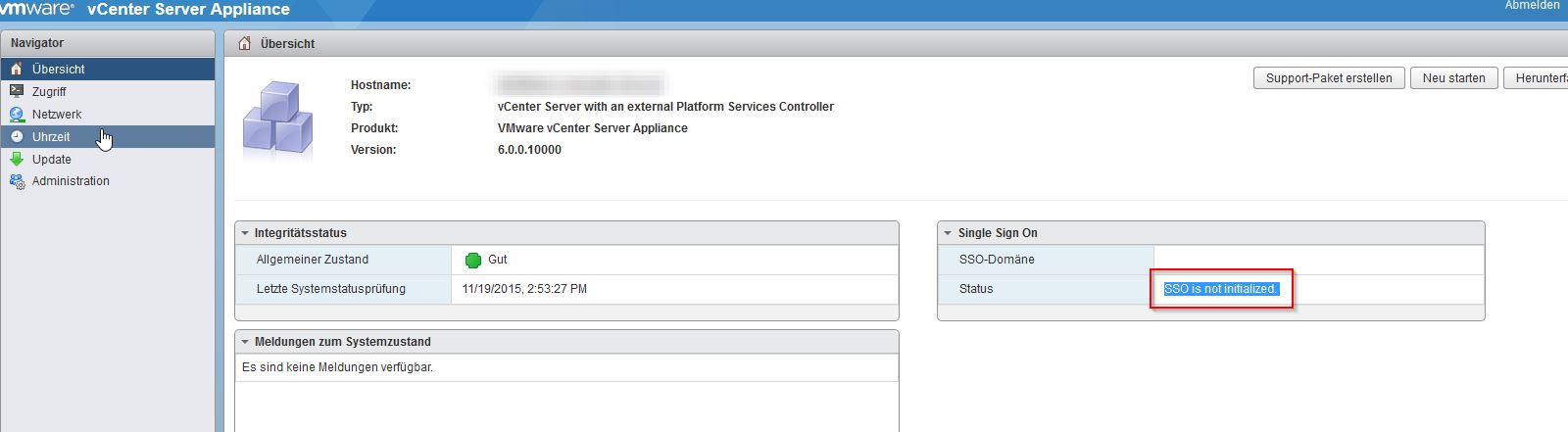Click the version value 6.0.0.10000

(529, 150)
